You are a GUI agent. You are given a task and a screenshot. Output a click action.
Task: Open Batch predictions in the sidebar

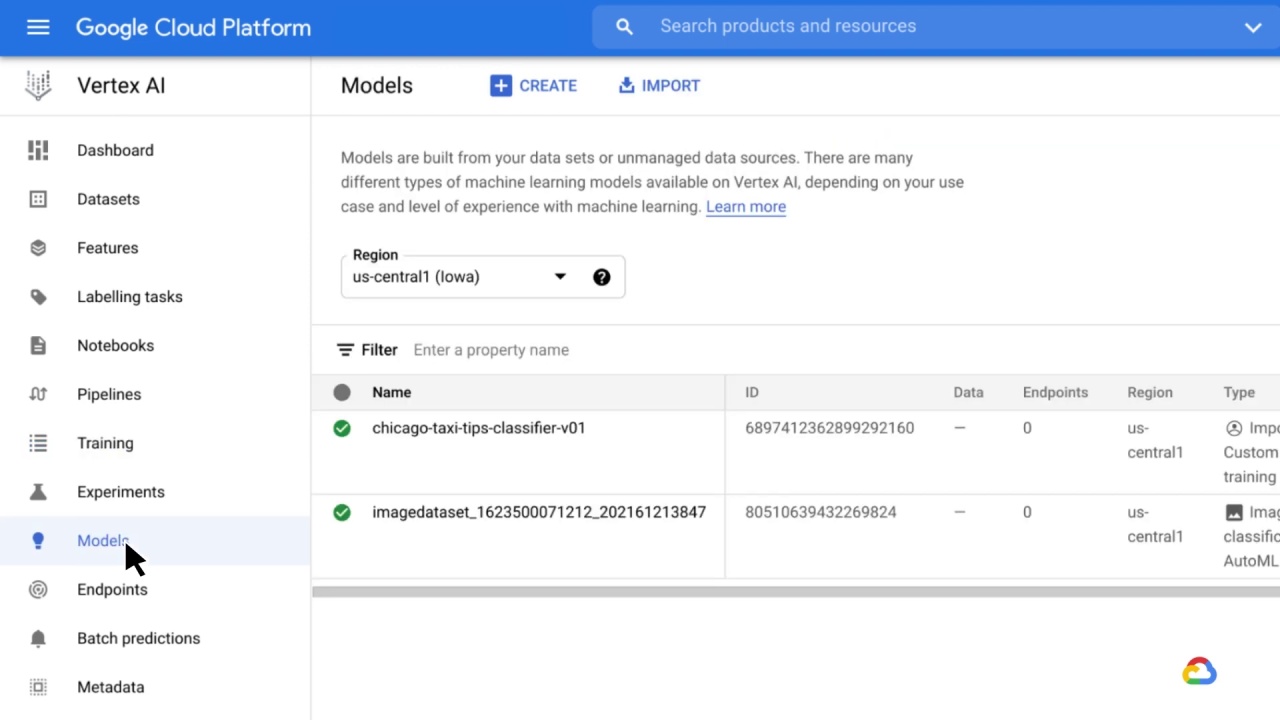point(138,638)
